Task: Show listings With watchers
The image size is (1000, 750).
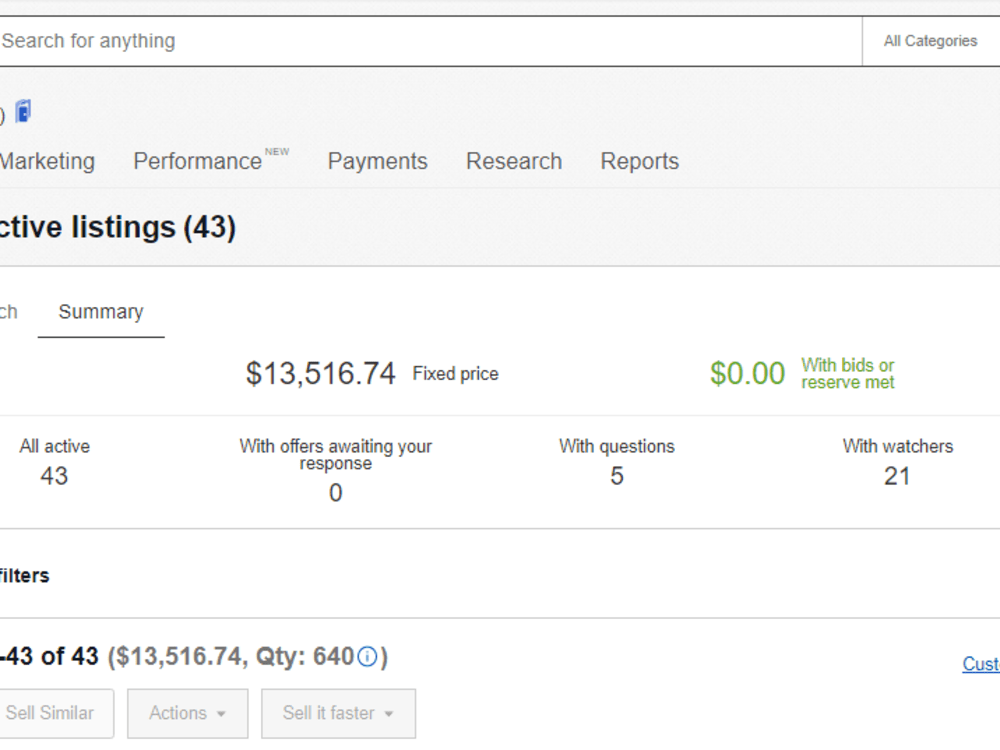Action: pos(897,462)
